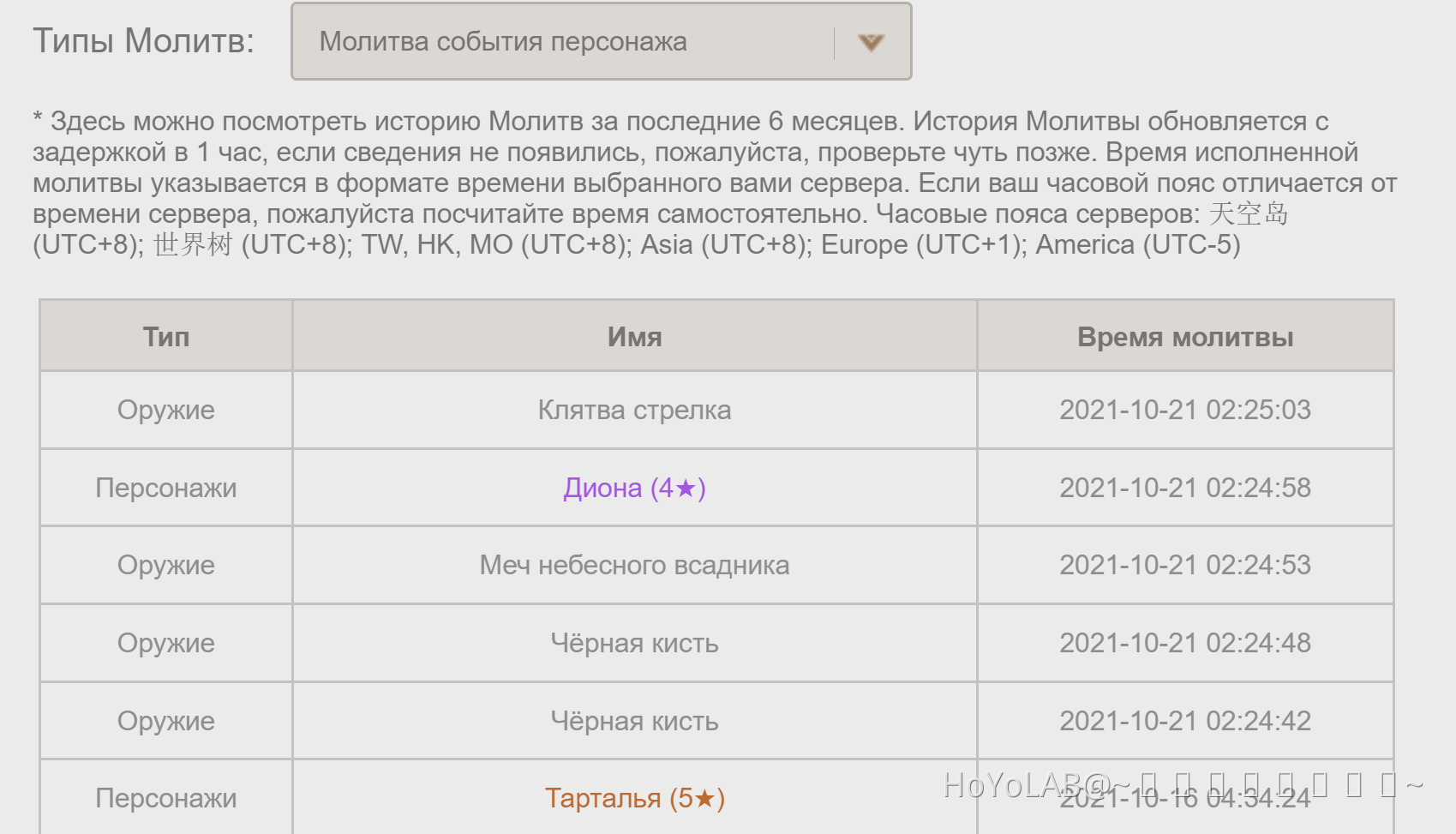Viewport: 1456px width, 834px height.
Task: Open the wish type dropdown arrow
Action: coord(871,42)
